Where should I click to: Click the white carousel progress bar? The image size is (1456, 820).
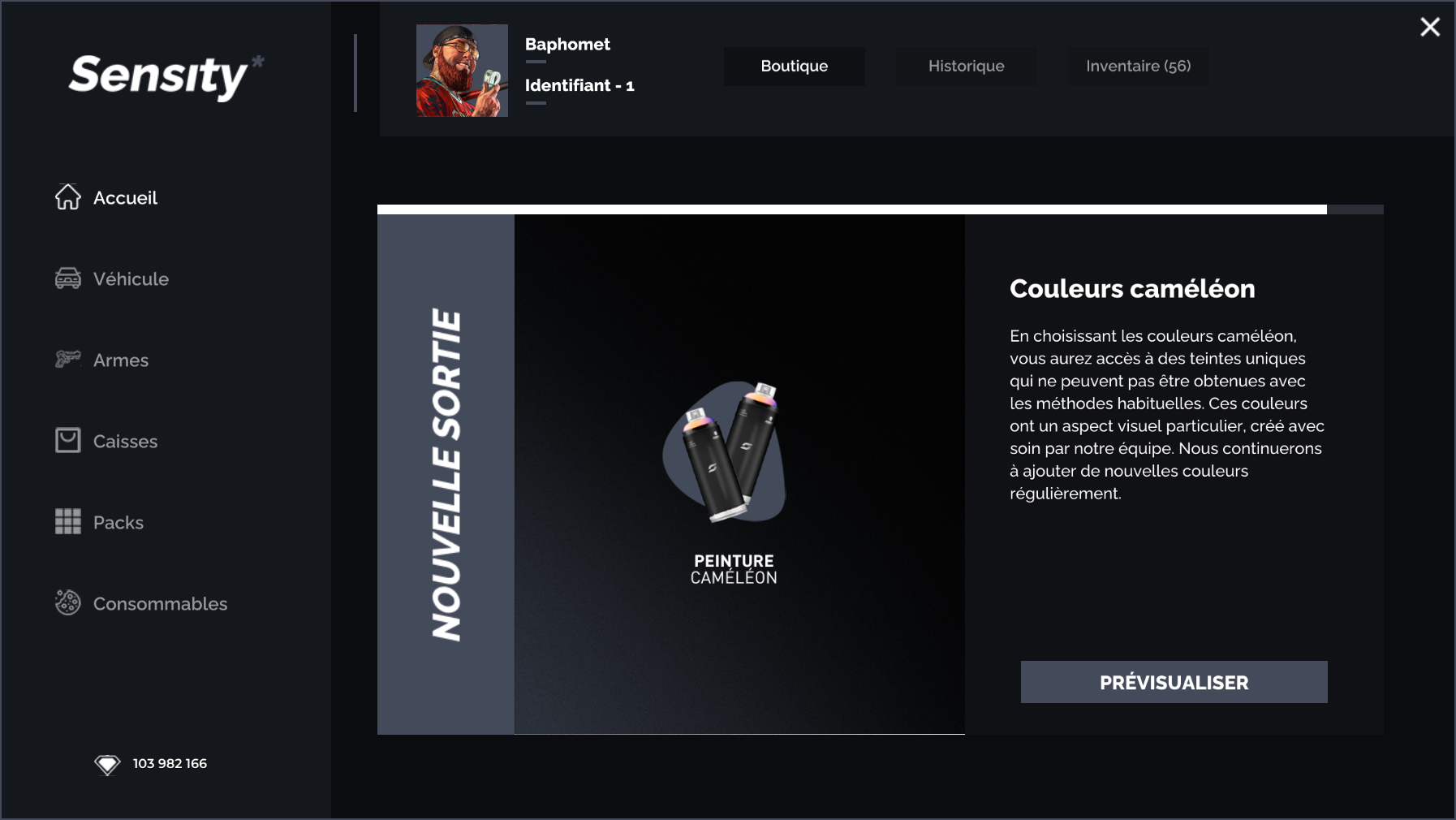click(852, 209)
